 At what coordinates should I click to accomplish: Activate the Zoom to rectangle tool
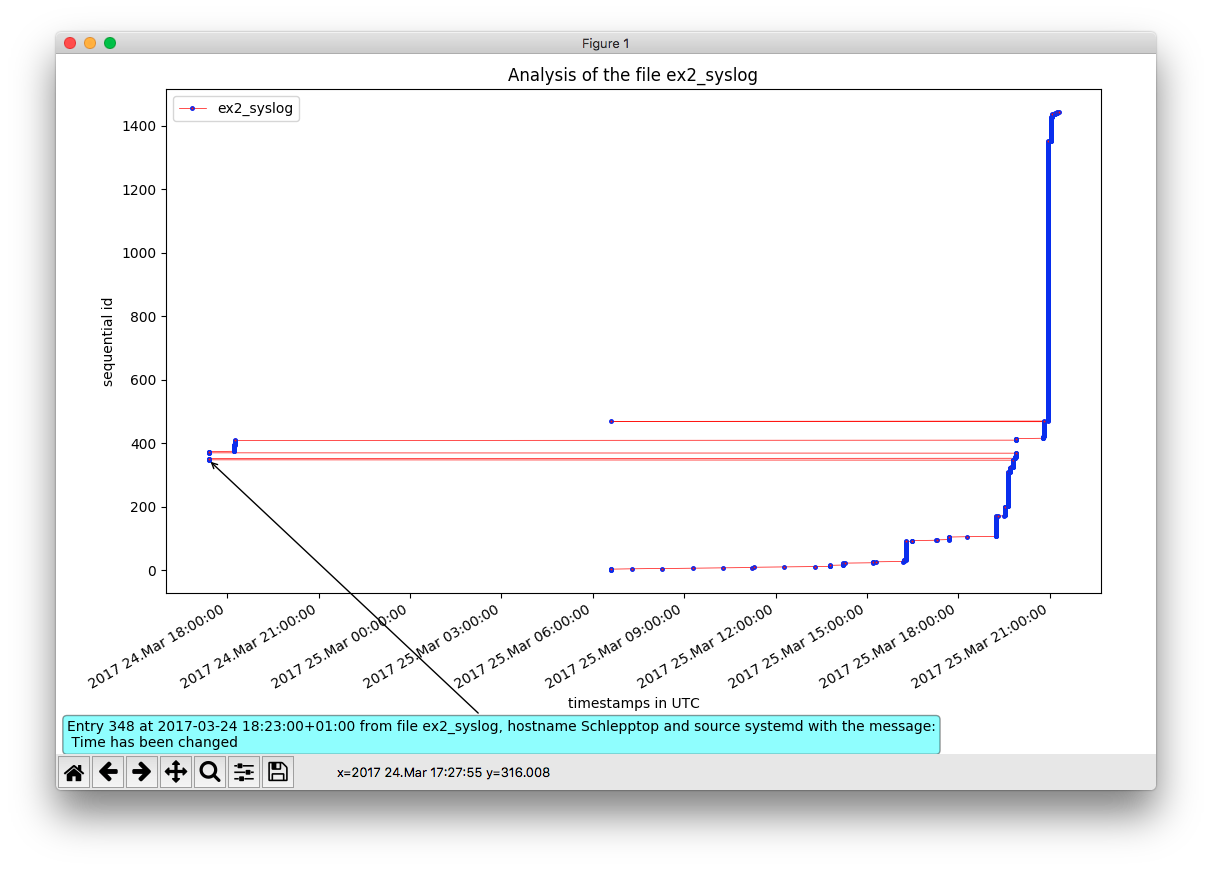tap(210, 772)
